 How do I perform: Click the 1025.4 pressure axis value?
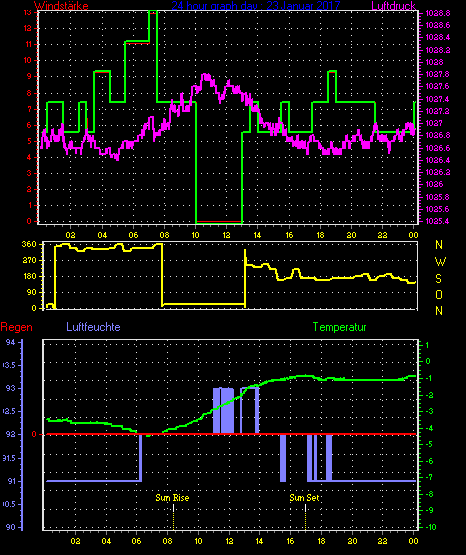[438, 221]
